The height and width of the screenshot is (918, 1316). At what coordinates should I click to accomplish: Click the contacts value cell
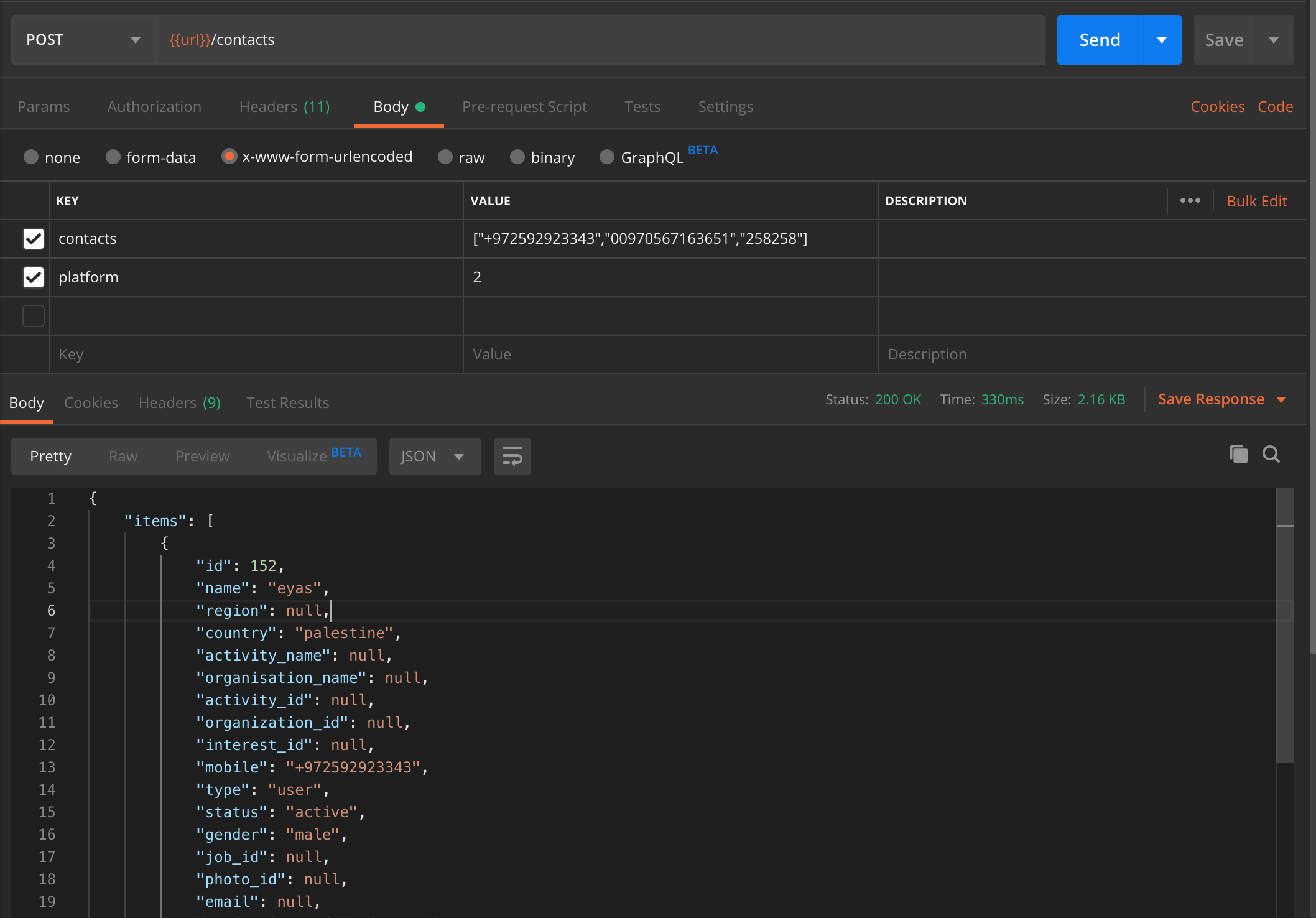click(x=671, y=239)
